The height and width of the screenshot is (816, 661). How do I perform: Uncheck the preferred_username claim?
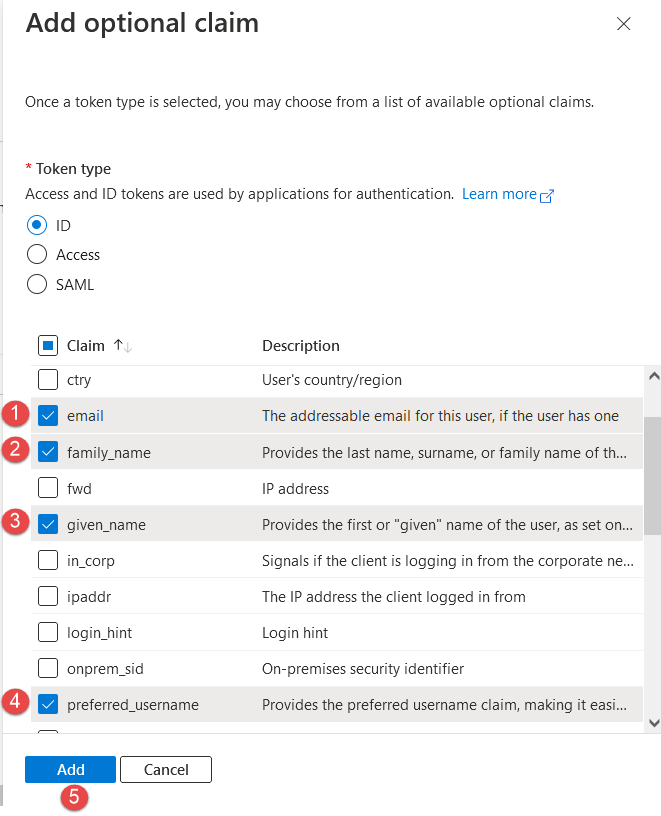(48, 705)
